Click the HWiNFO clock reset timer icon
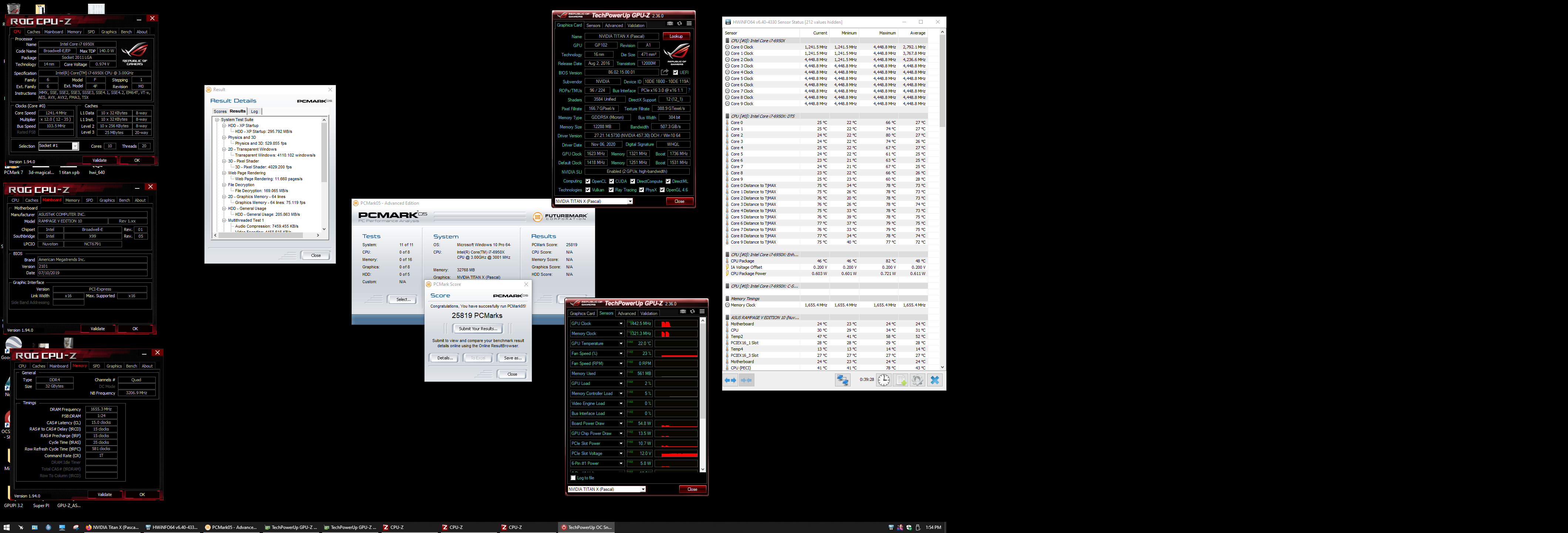This screenshot has height=533, width=1568. pos(884,380)
